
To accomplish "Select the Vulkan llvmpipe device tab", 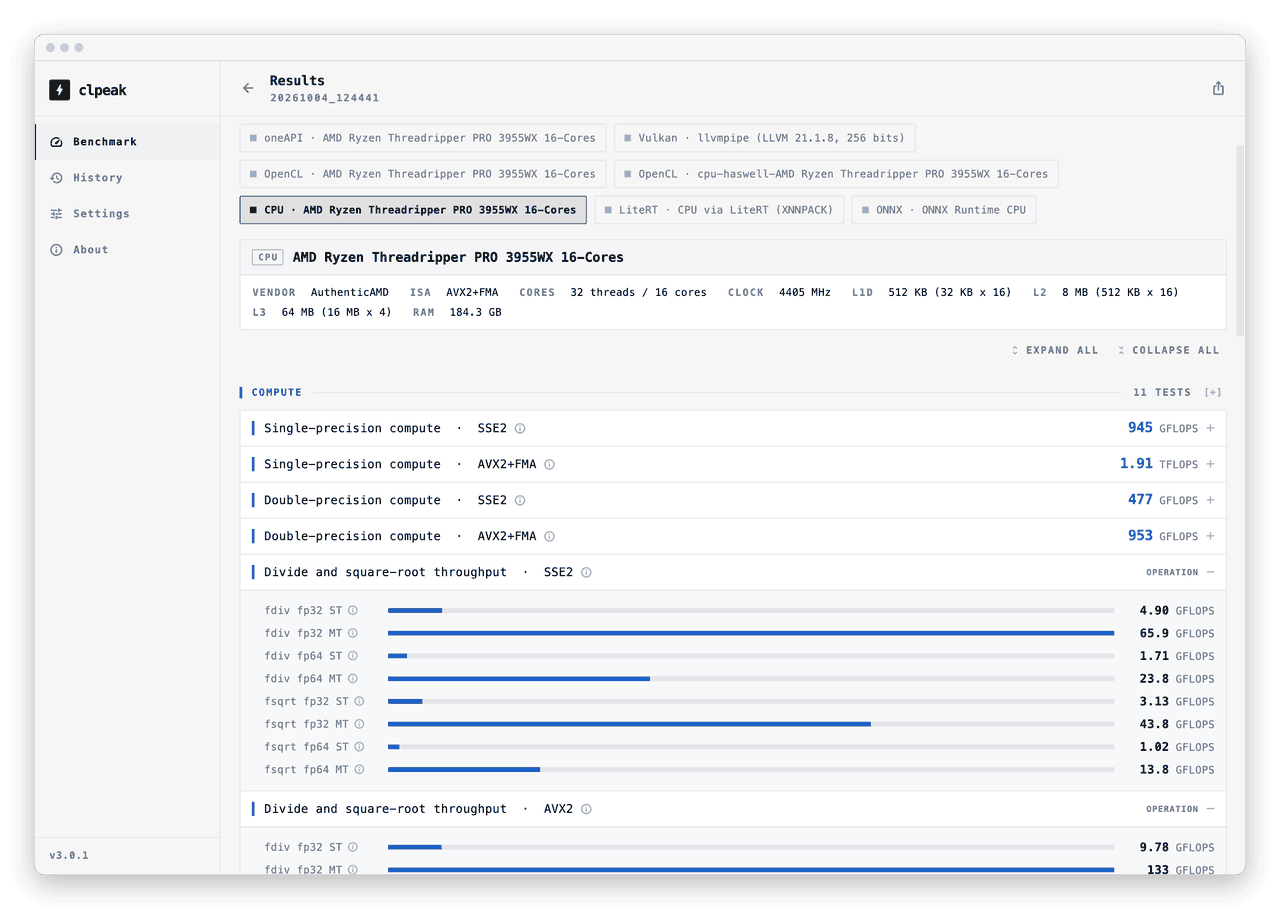I will tap(765, 138).
